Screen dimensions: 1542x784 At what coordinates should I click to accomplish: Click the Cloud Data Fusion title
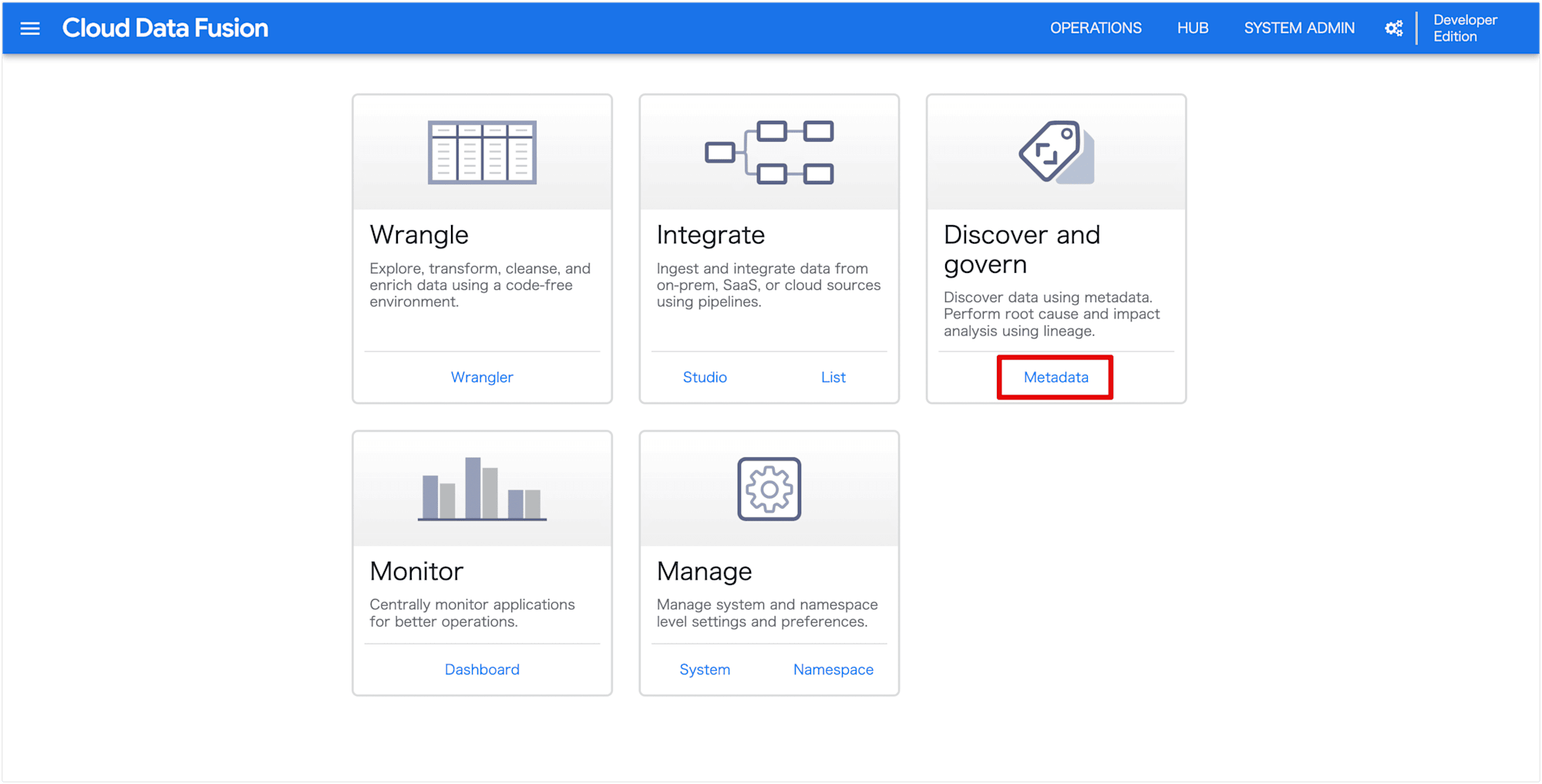click(165, 29)
